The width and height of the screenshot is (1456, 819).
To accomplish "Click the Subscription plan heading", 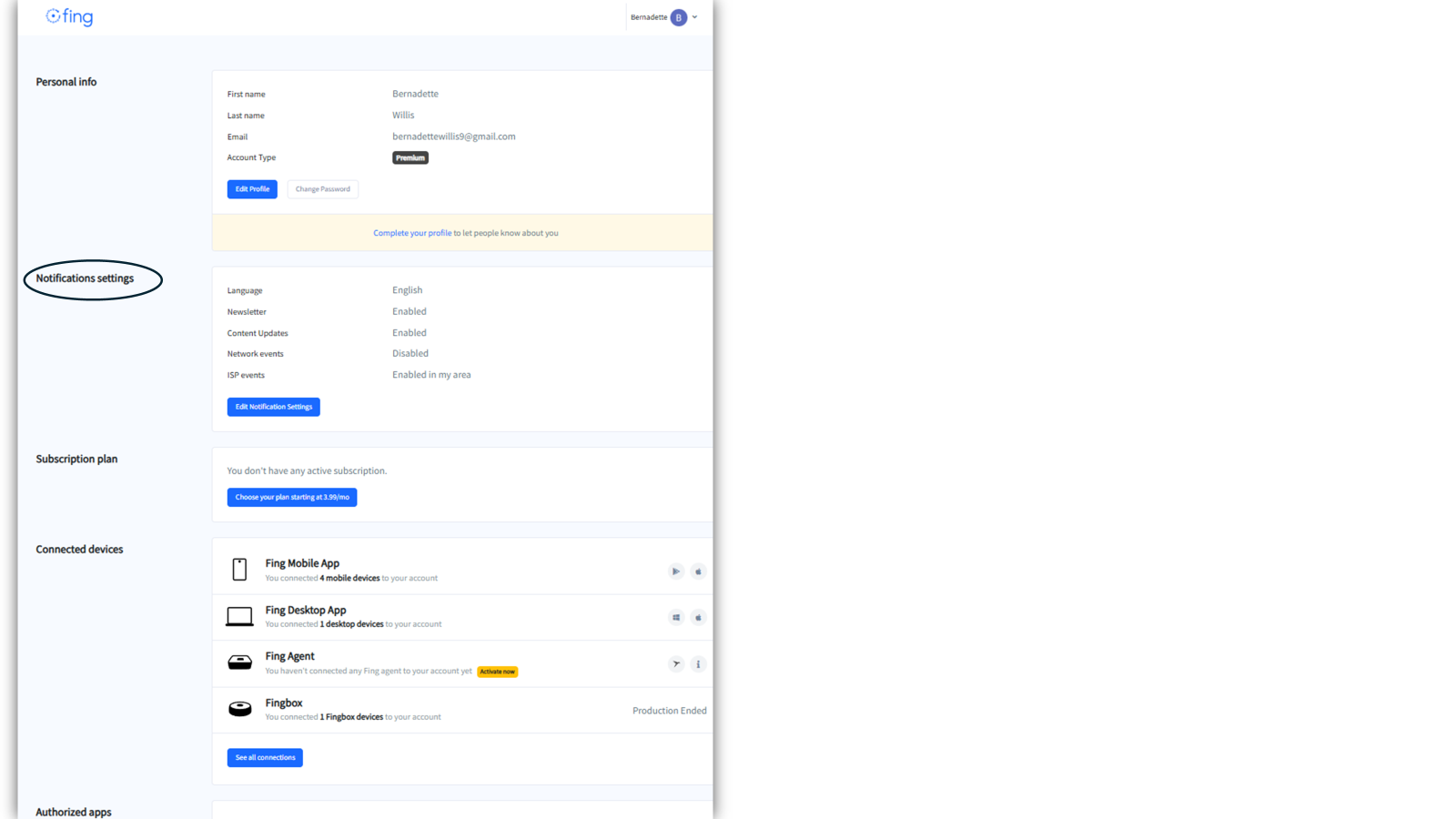I will 76,459.
